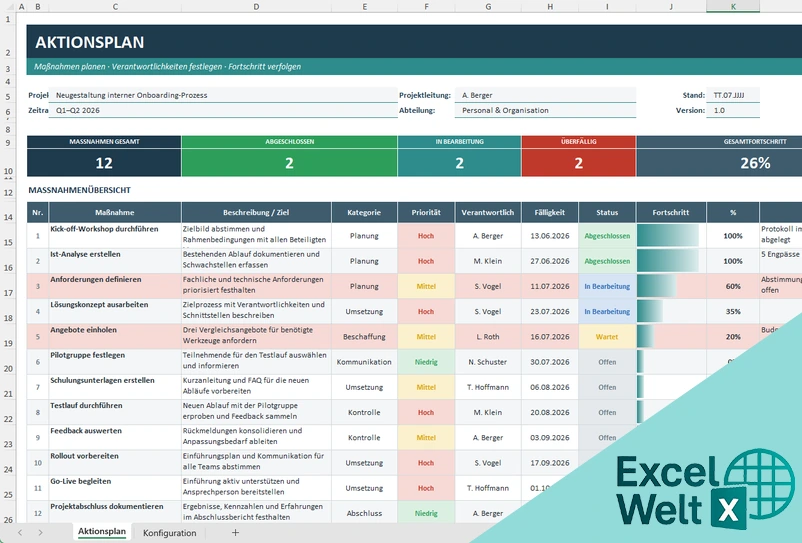Select the Version field '1.0'
The width and height of the screenshot is (802, 543).
tap(733, 110)
